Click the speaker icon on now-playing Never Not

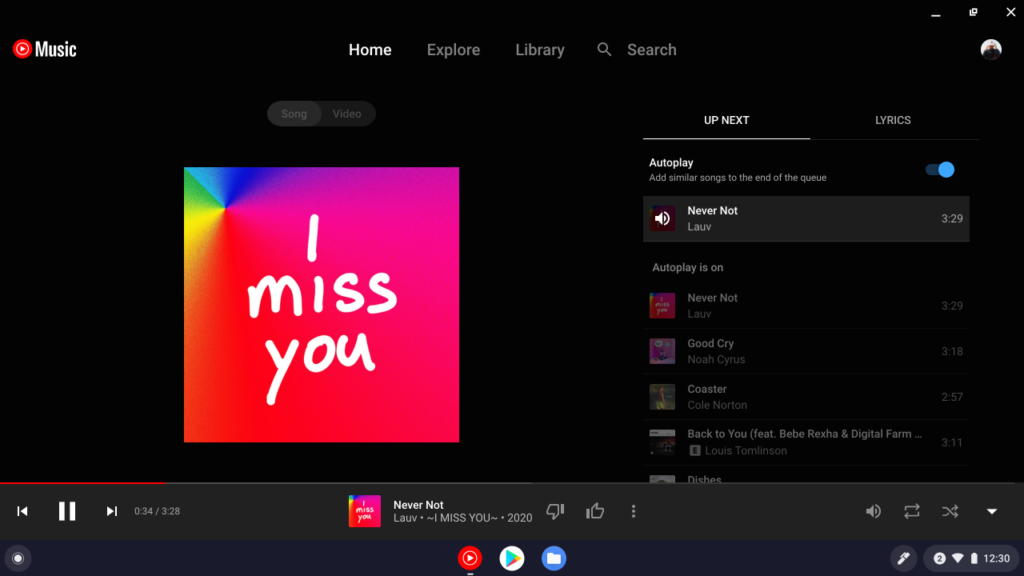[662, 219]
